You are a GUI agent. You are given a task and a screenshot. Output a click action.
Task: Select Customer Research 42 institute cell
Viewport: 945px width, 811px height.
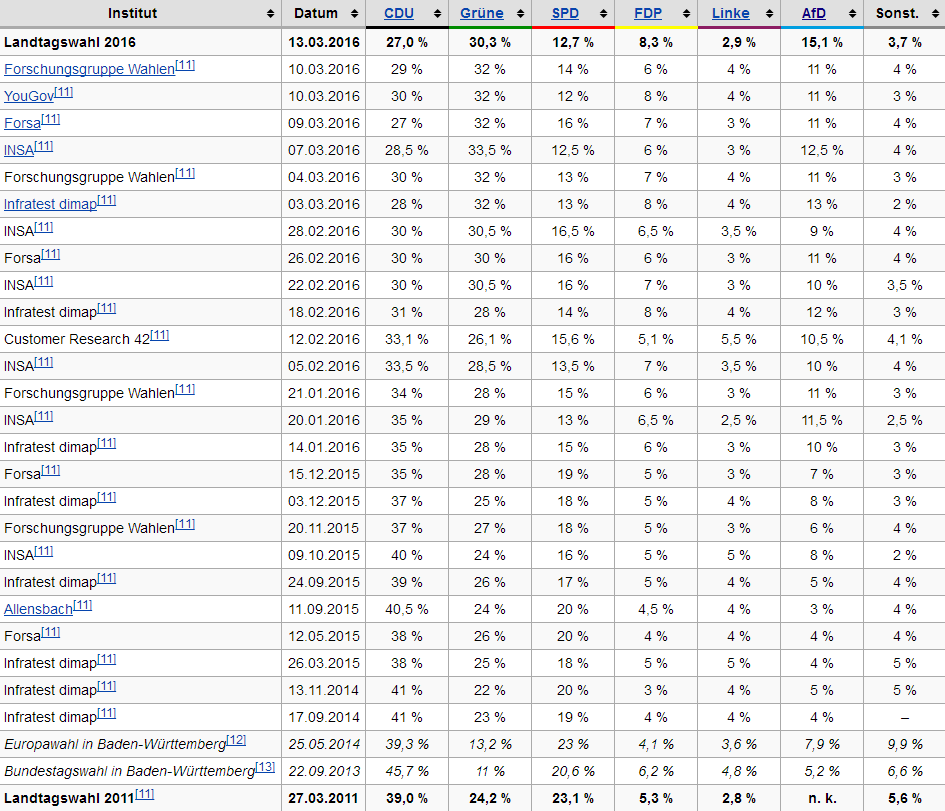(x=140, y=339)
